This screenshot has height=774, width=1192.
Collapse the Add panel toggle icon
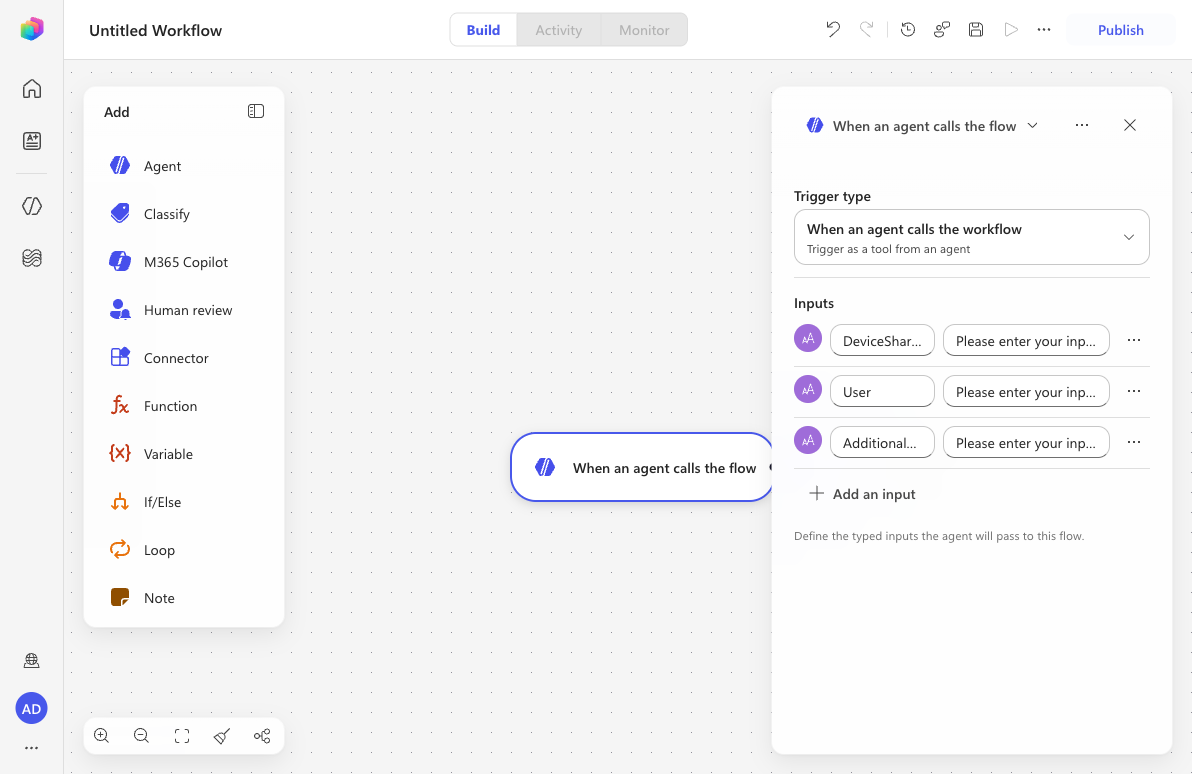coord(255,111)
